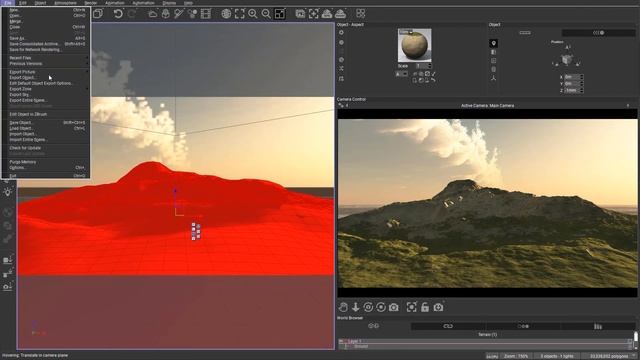This screenshot has width=640, height=360.
Task: Click the position axis cube gizmo
Action: (567, 60)
